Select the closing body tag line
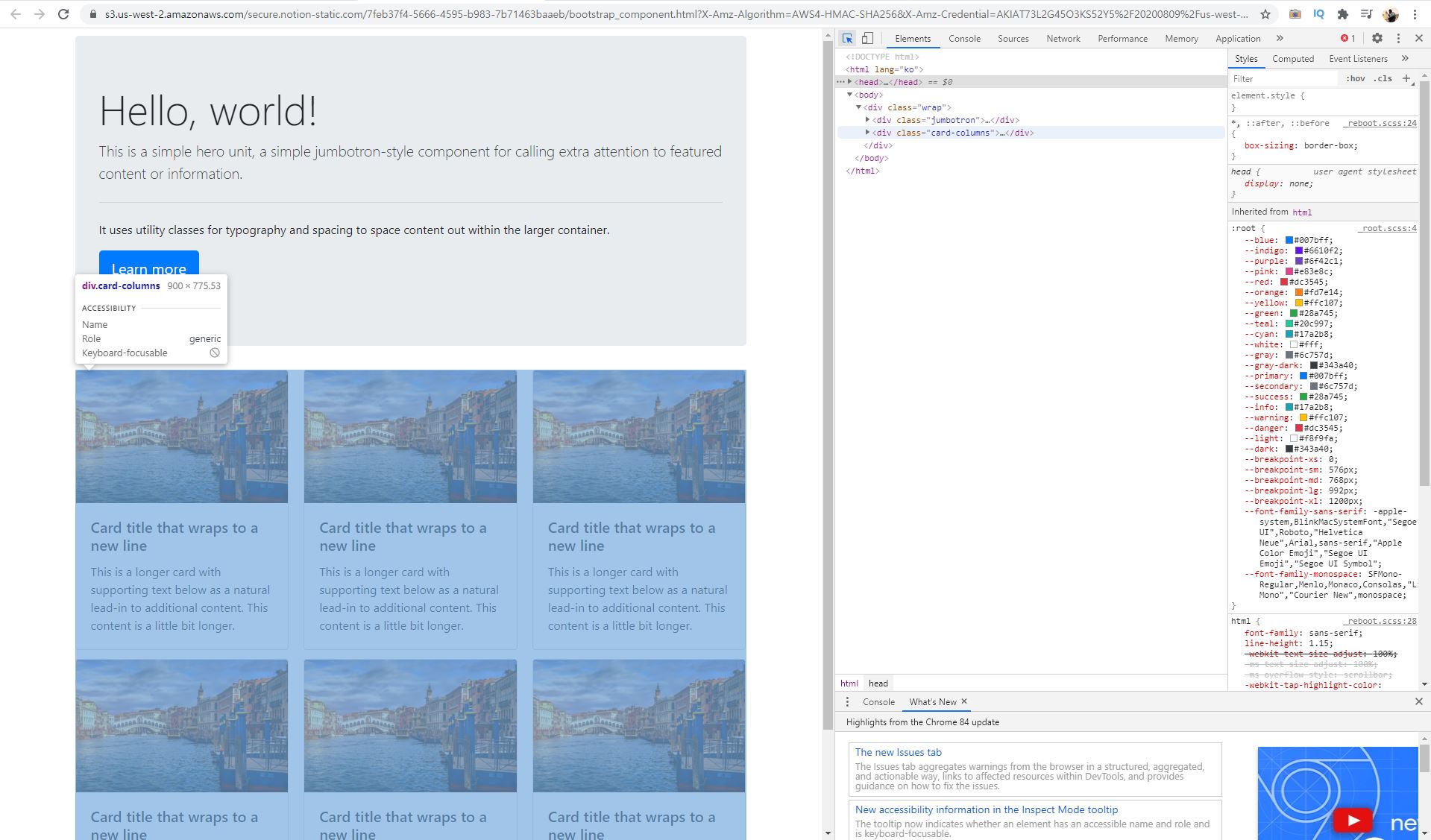This screenshot has width=1431, height=840. coord(871,158)
